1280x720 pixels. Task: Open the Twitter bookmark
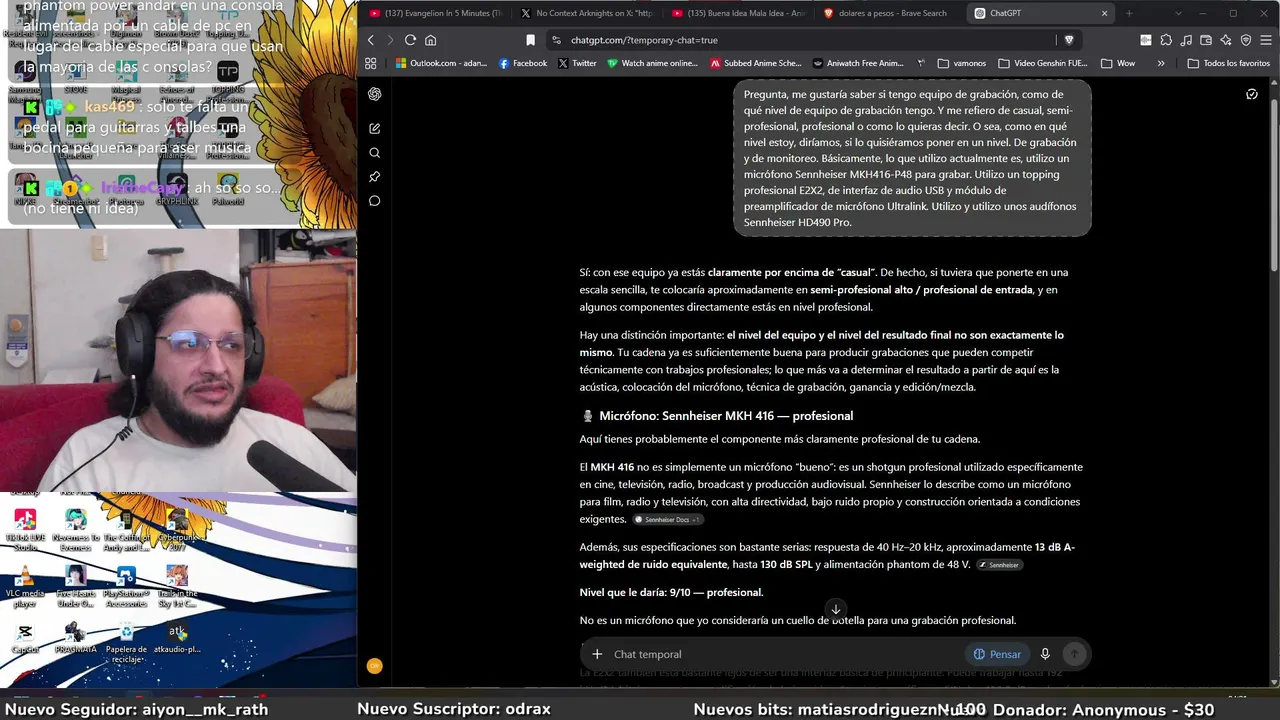coord(577,63)
